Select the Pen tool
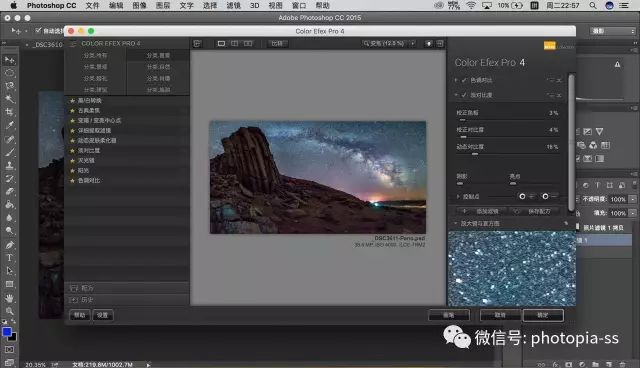The image size is (640, 368). (x=9, y=245)
